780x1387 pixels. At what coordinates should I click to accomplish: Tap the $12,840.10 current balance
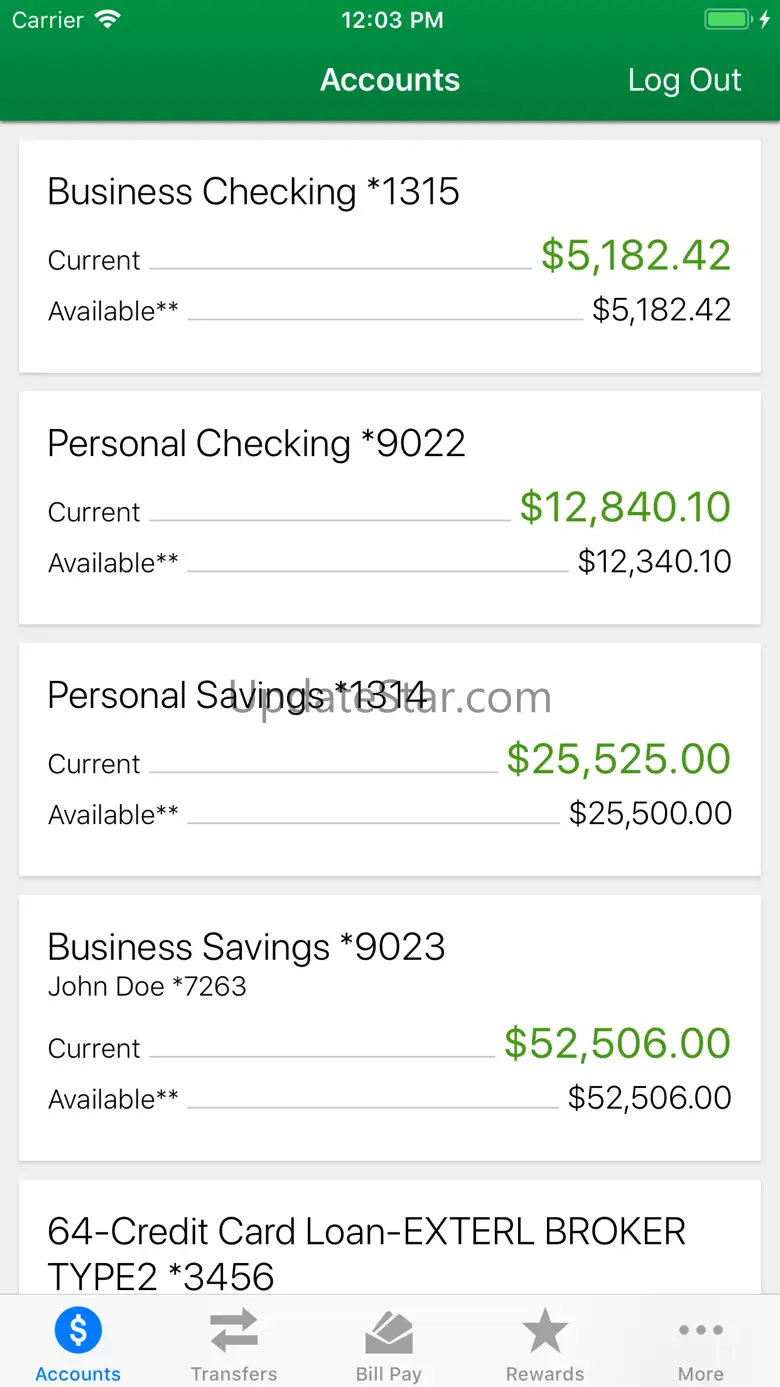[x=625, y=508]
